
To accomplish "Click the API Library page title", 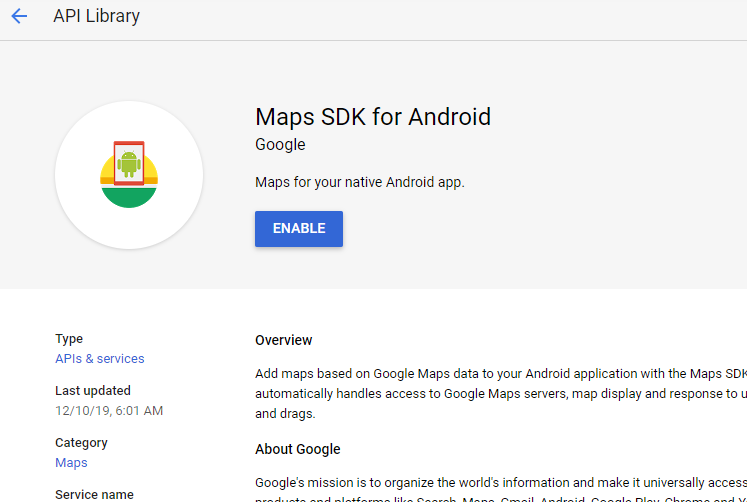I will coord(97,16).
